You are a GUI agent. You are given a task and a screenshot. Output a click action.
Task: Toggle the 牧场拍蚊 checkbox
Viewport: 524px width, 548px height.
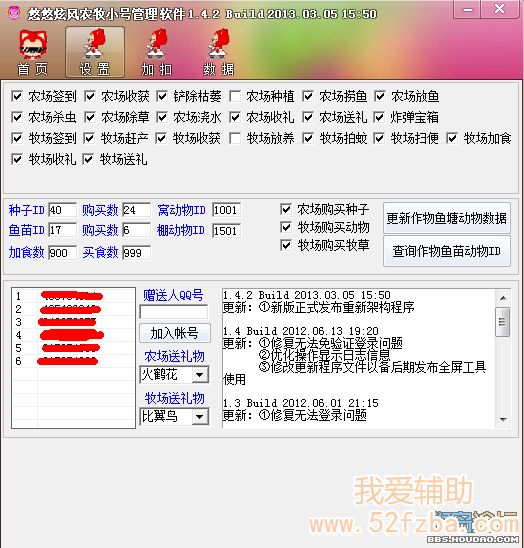click(x=308, y=138)
